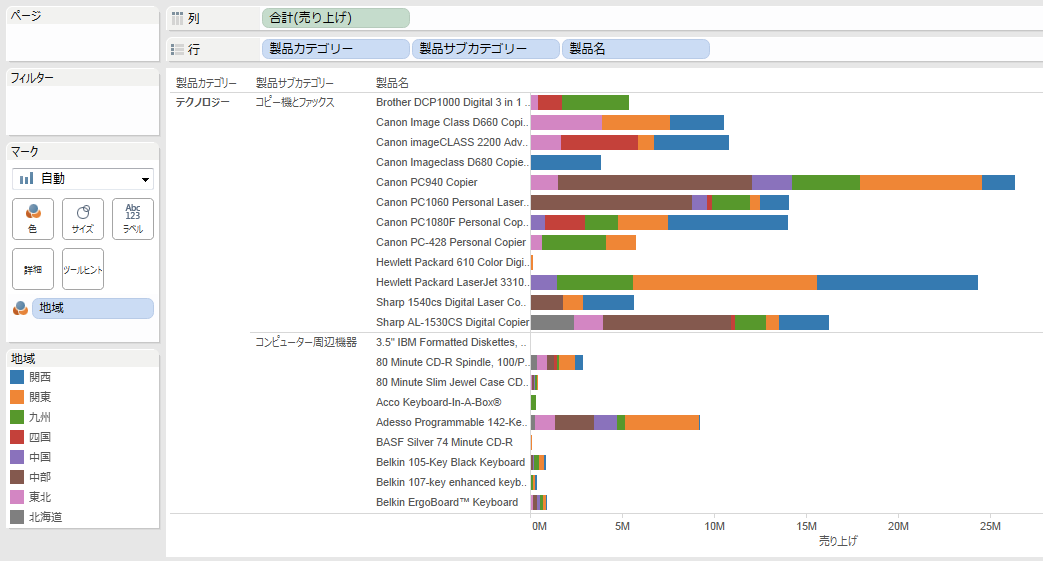The height and width of the screenshot is (561, 1043).
Task: Click the 売り上げ axis title
Action: pyautogui.click(x=838, y=540)
